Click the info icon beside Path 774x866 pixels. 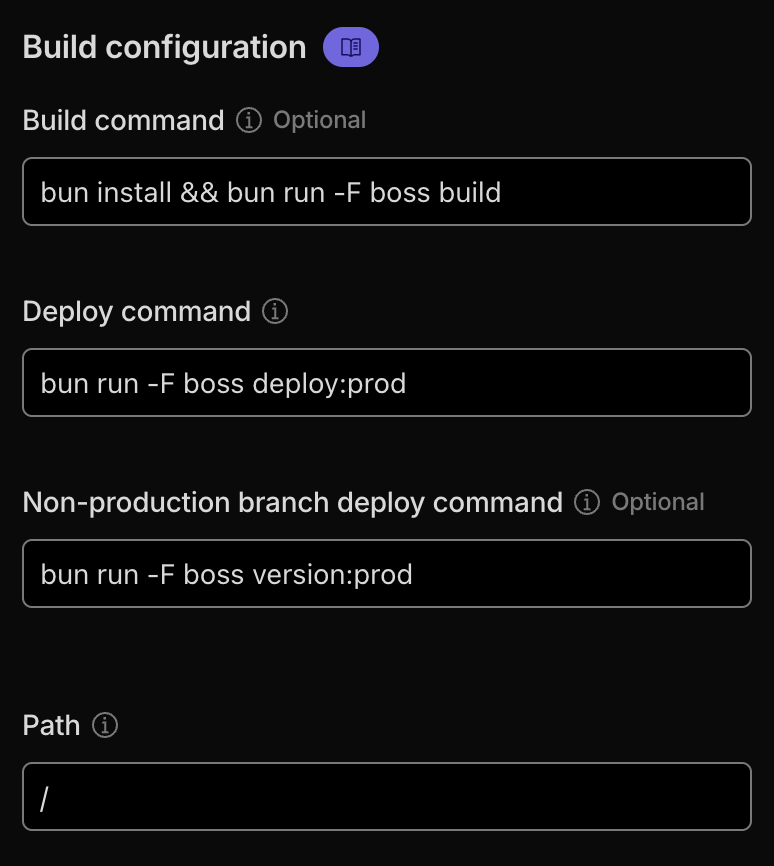105,726
